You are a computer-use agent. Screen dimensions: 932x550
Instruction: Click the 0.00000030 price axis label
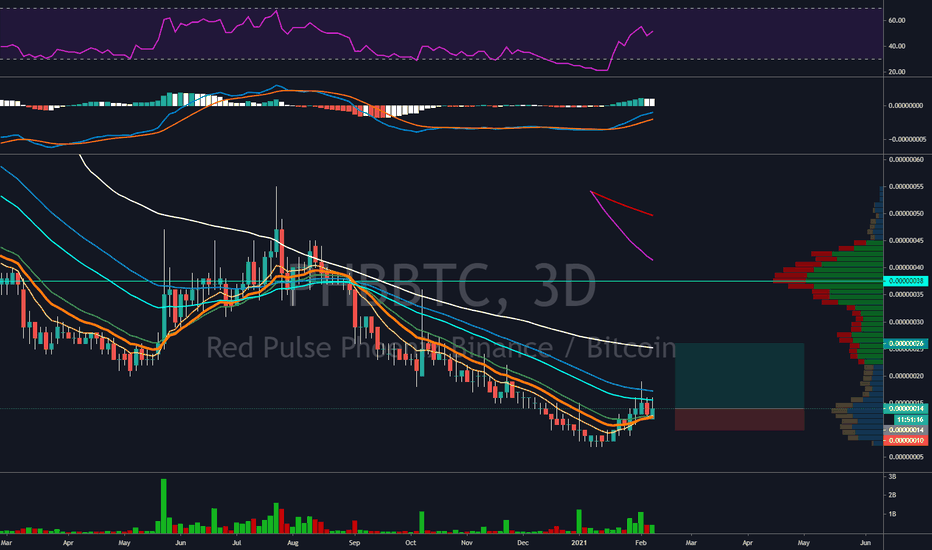906,322
